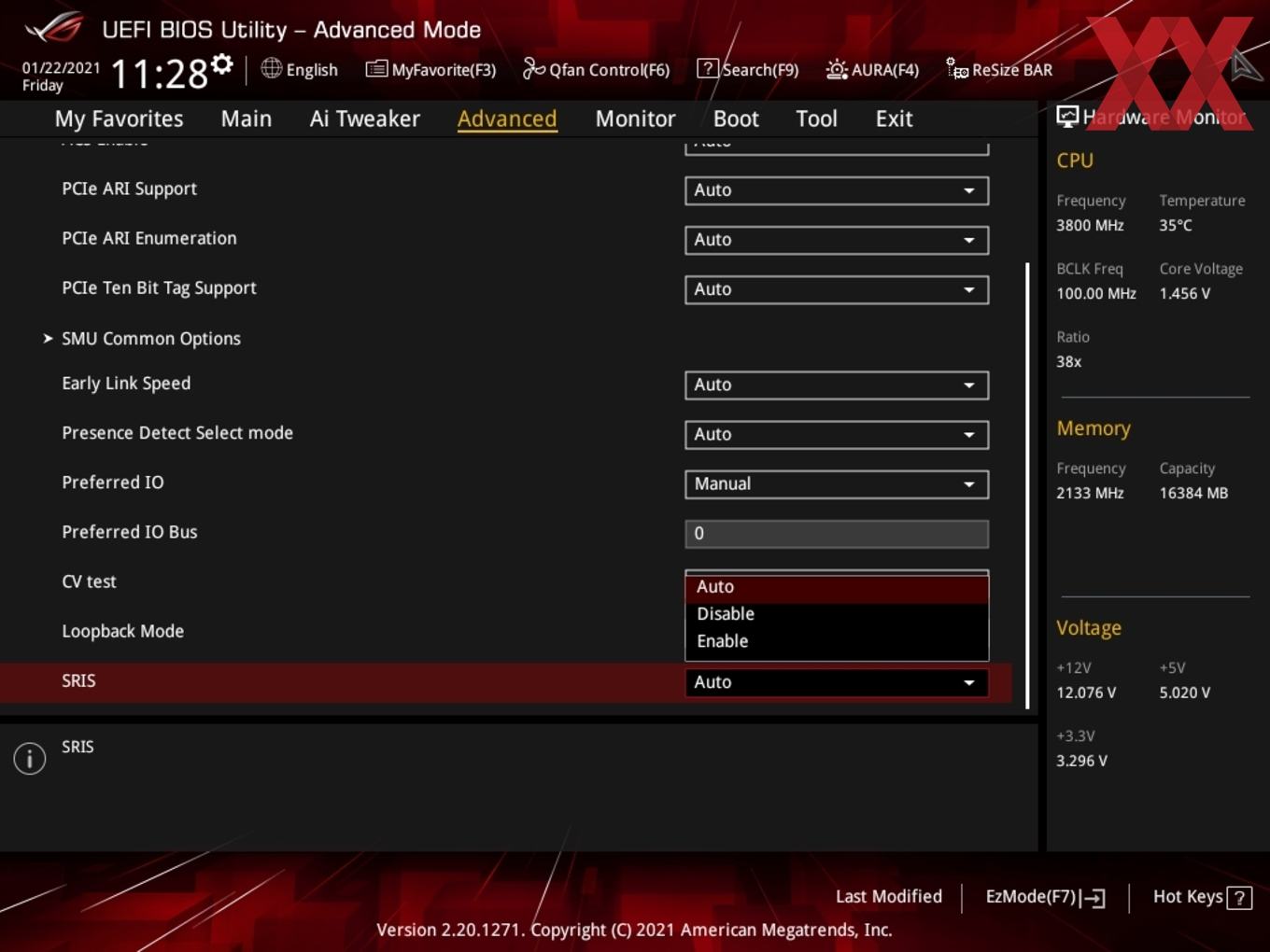
Task: Click the 11:28 clock display
Action: [x=160, y=74]
